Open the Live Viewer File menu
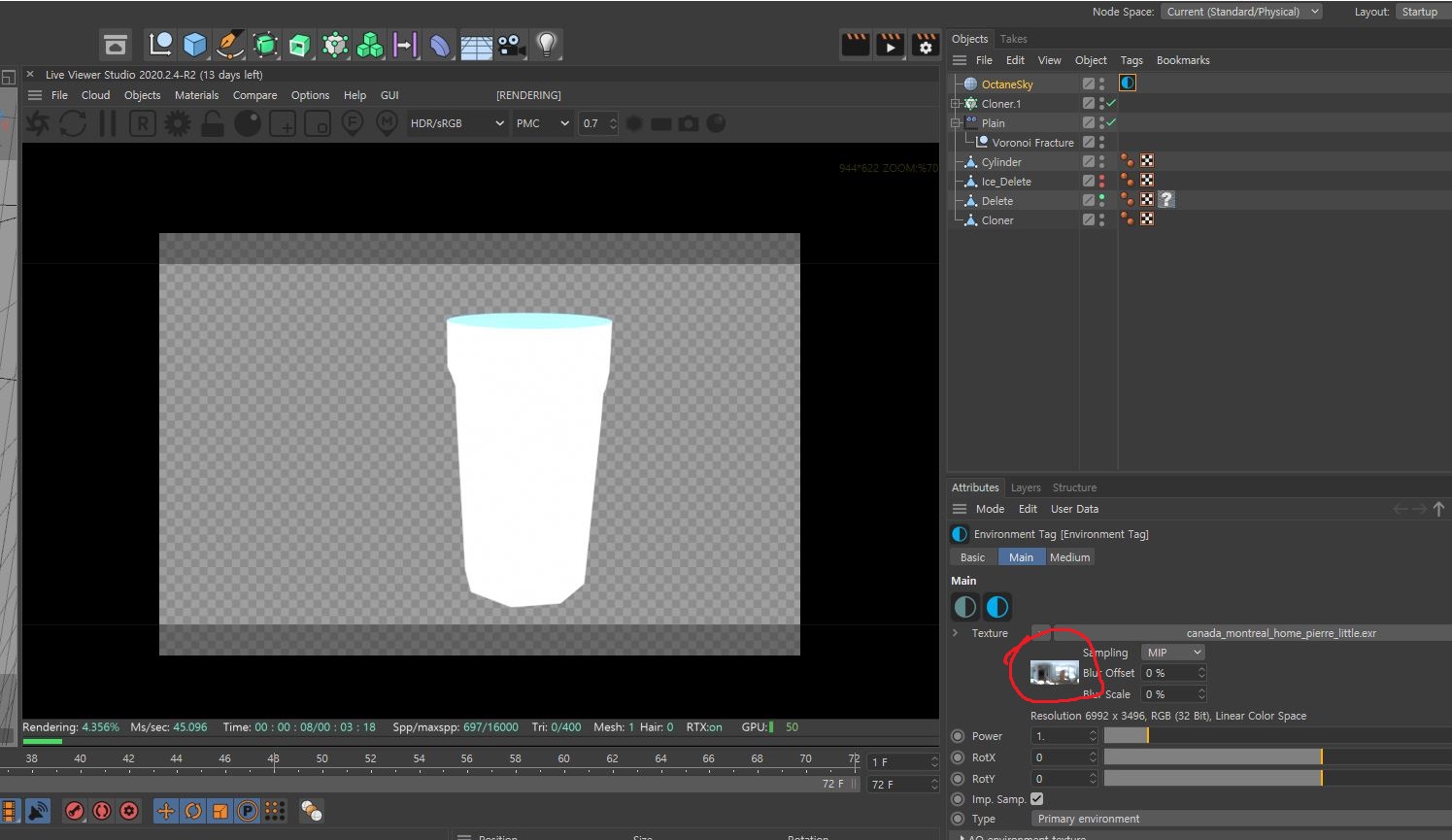This screenshot has width=1452, height=840. [x=59, y=95]
